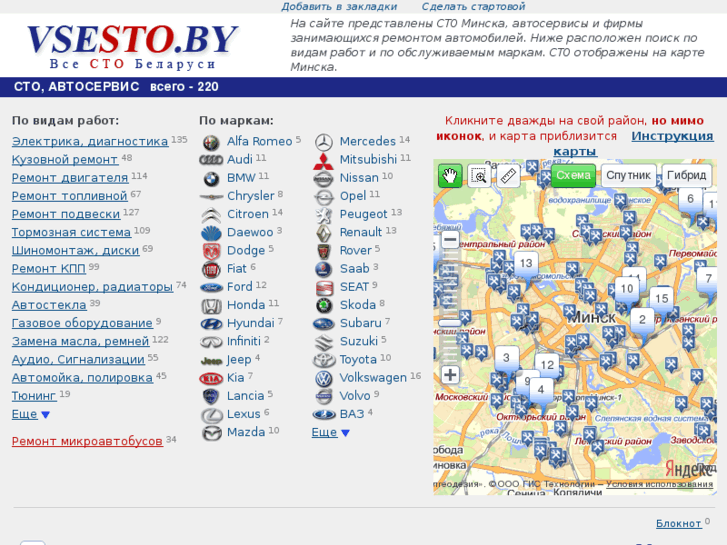
Task: Click the ВАЗ logo icon
Action: [324, 415]
